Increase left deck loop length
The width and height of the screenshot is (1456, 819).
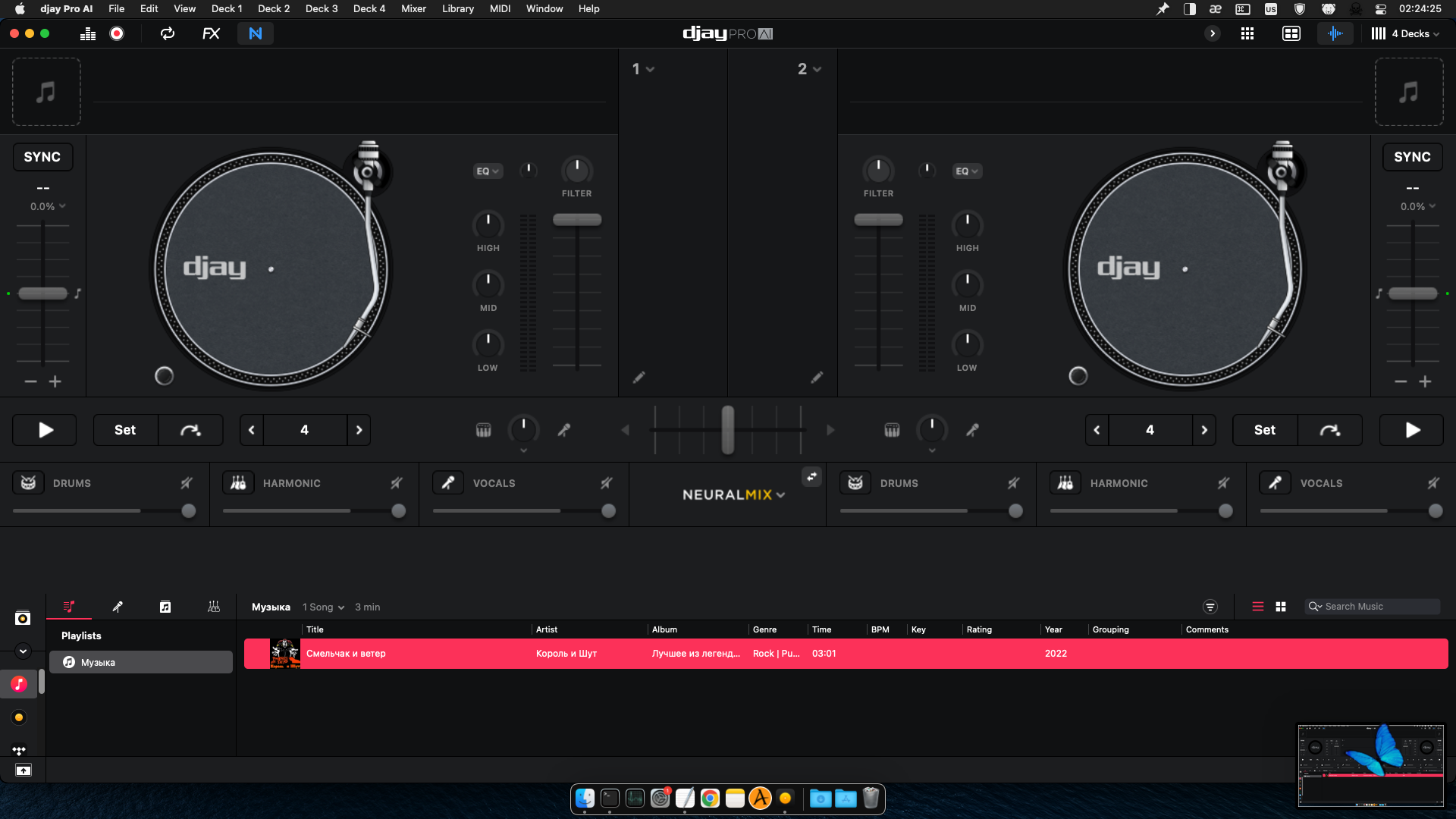point(359,430)
